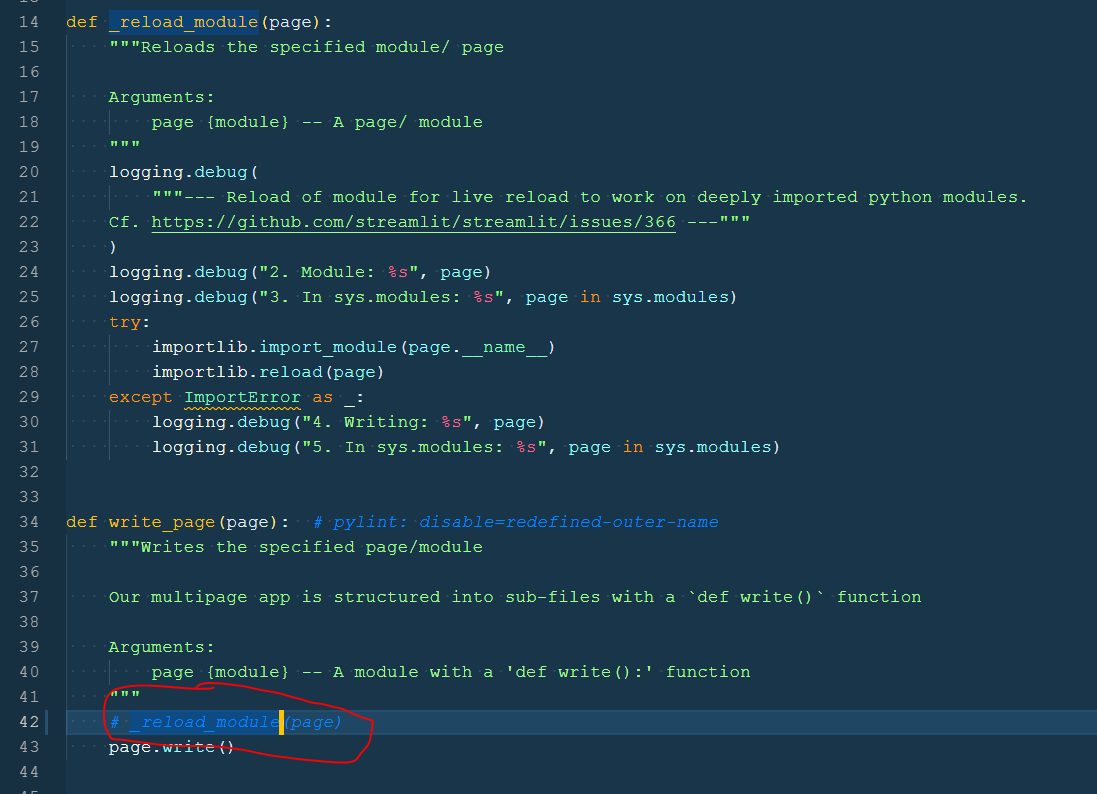Click the 'logging.debug(' call on line 20
Image resolution: width=1097 pixels, height=794 pixels.
point(183,172)
